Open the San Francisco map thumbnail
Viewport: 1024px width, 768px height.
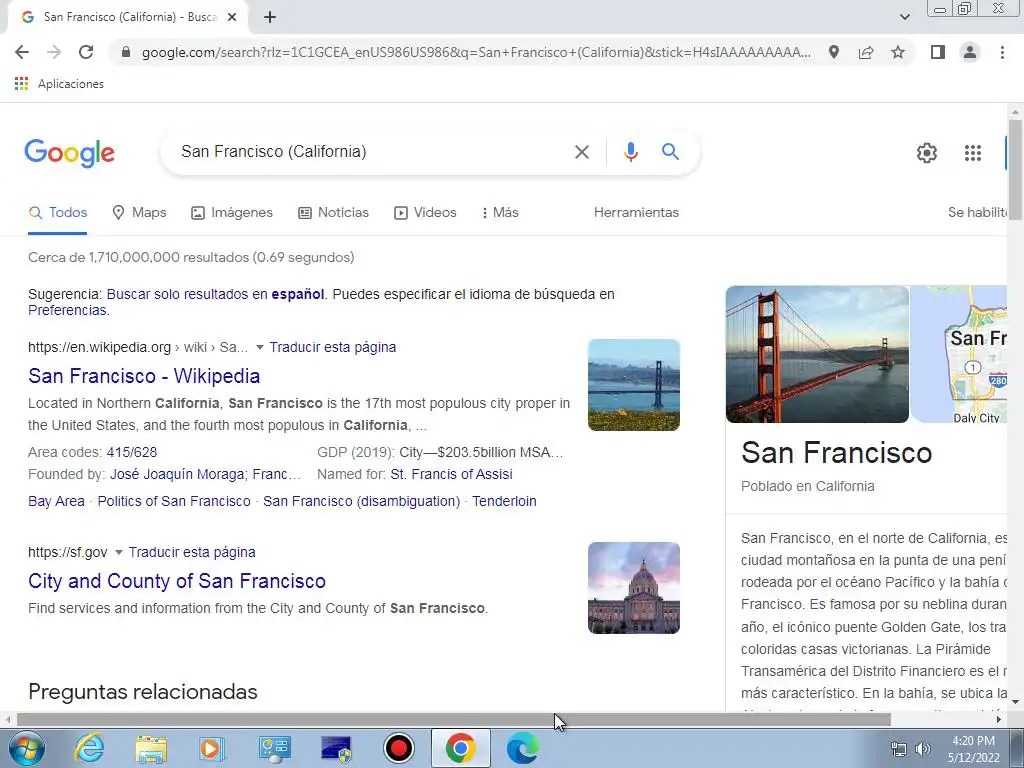tap(959, 355)
